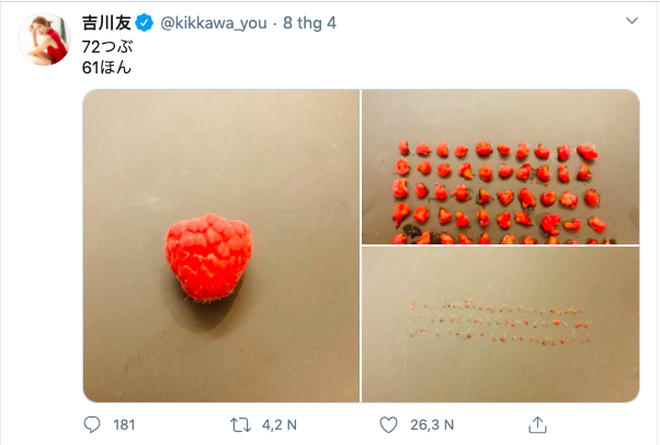
Task: Click the like count 26,3 N
Action: (432, 425)
